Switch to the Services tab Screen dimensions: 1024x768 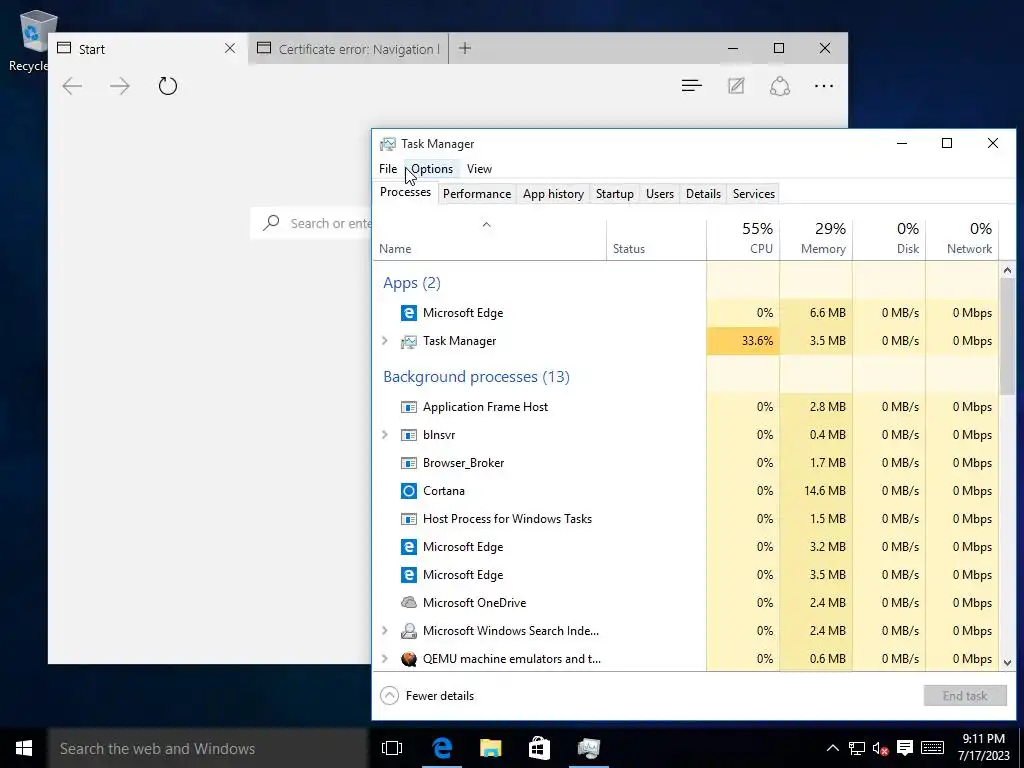pos(754,194)
